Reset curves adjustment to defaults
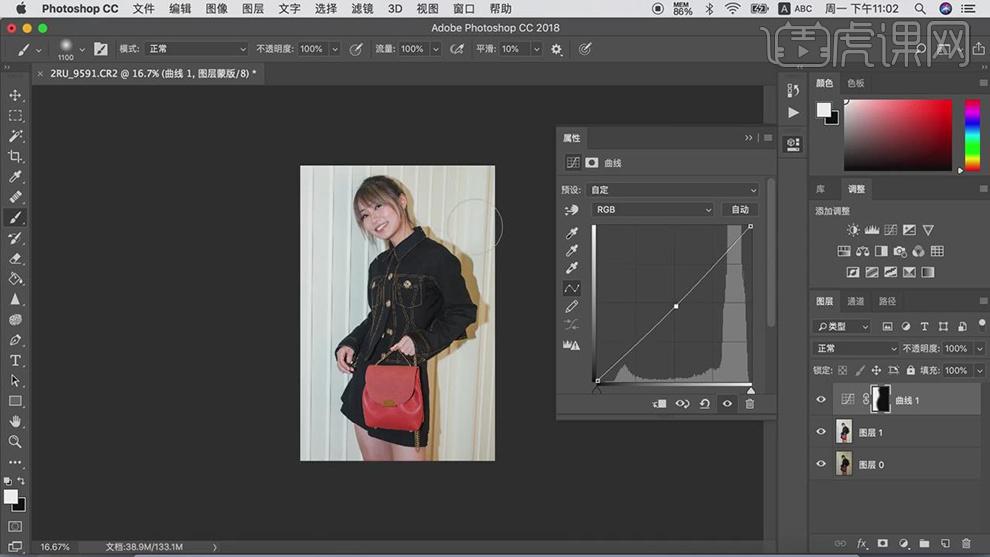This screenshot has height=557, width=990. tap(705, 404)
